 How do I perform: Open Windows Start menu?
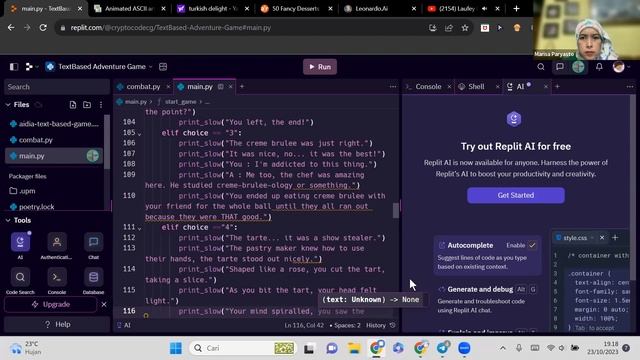pos(176,348)
